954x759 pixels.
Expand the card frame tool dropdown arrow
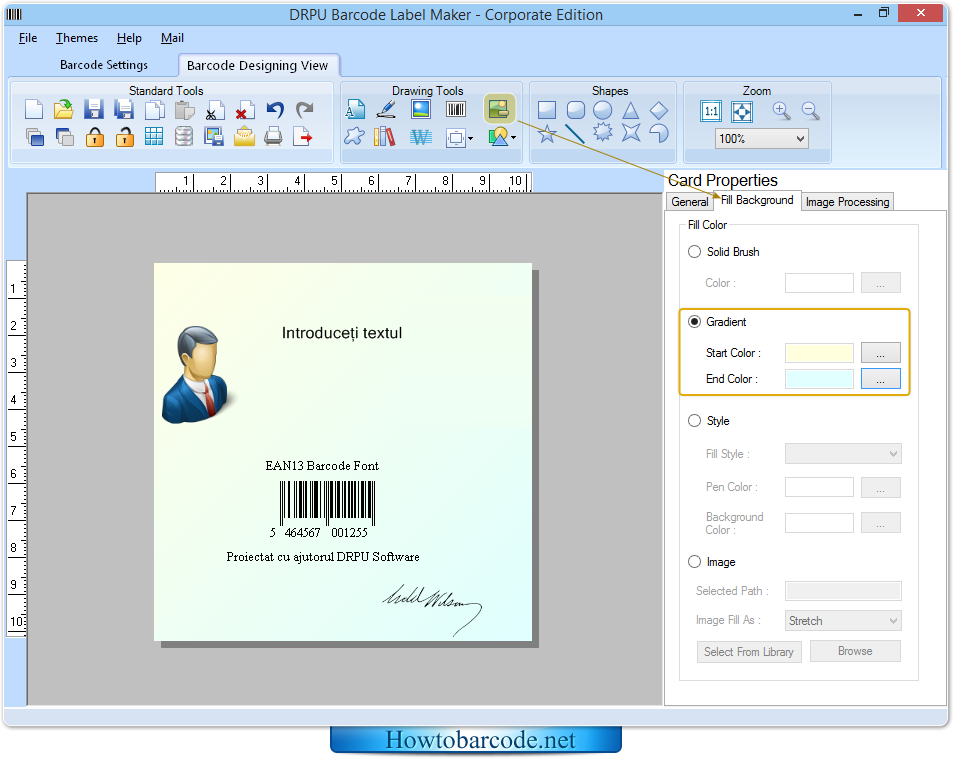471,138
